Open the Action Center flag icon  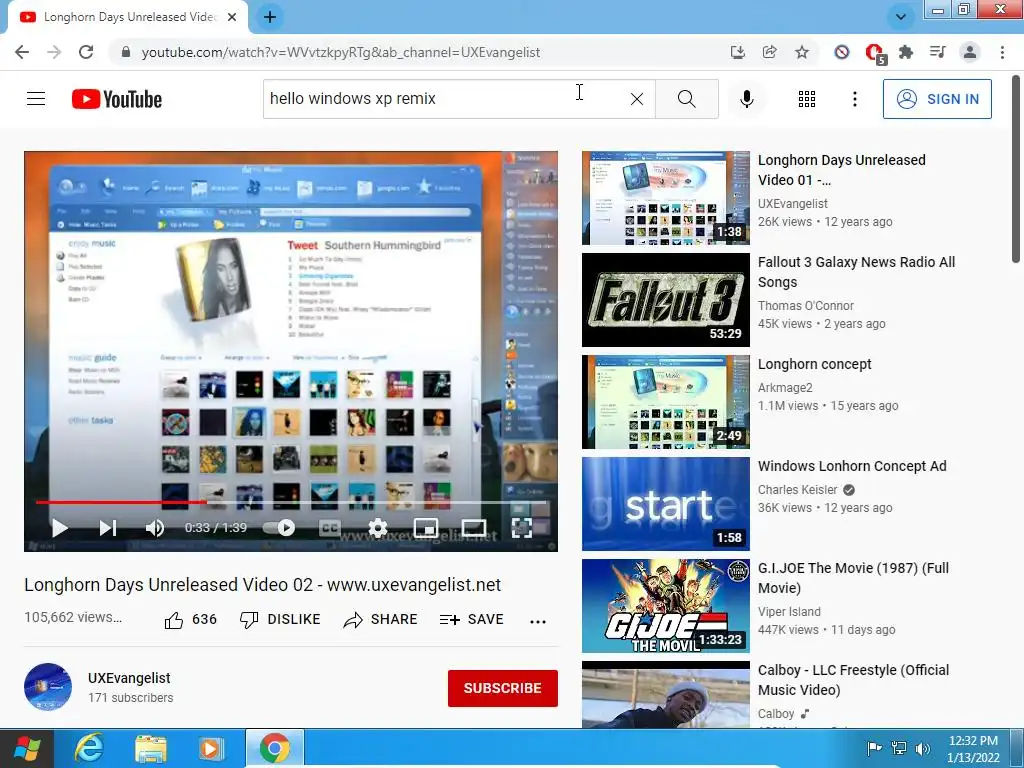[x=874, y=748]
